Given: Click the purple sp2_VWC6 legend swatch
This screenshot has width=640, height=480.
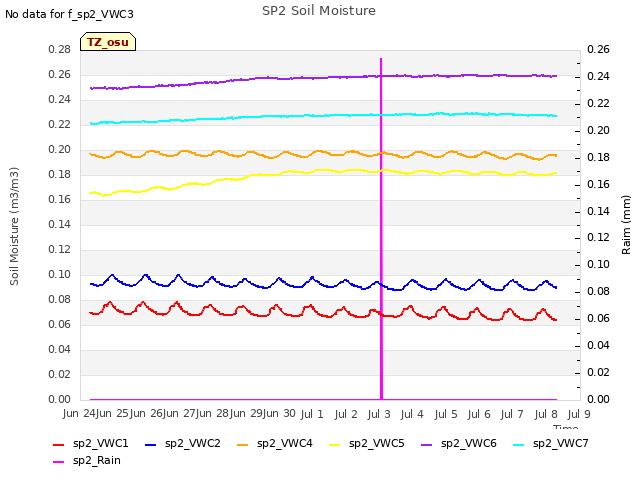Looking at the screenshot, I should click(427, 444).
